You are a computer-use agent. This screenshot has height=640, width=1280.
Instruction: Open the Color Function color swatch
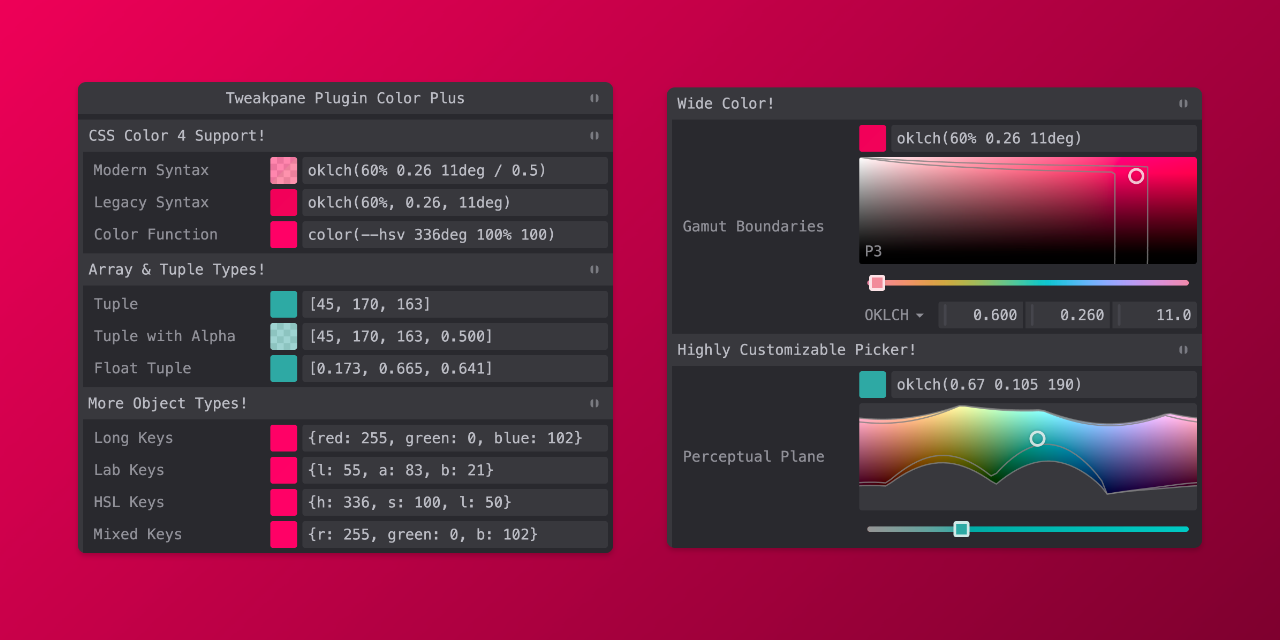[x=283, y=234]
